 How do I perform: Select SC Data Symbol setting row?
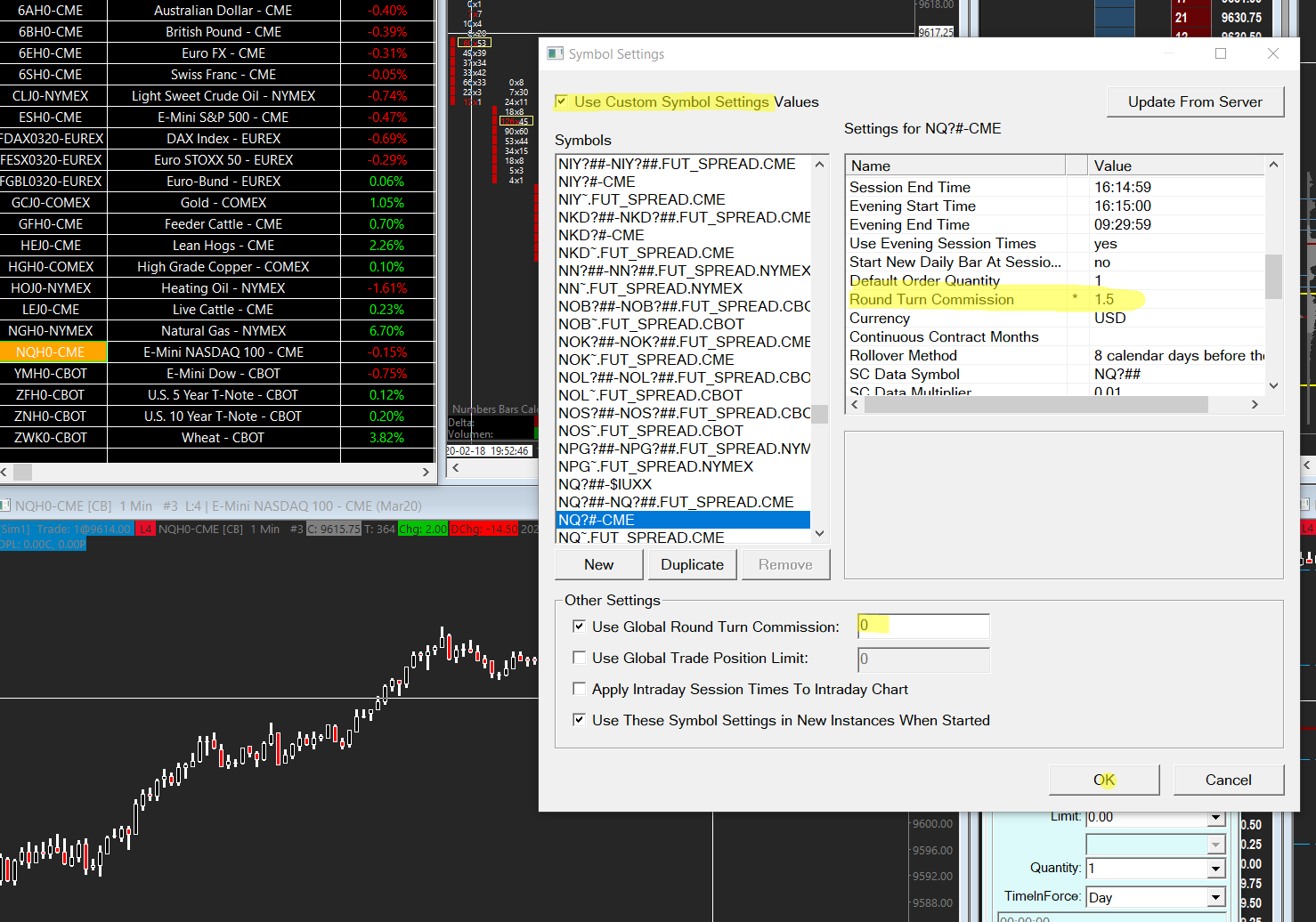click(x=1055, y=374)
